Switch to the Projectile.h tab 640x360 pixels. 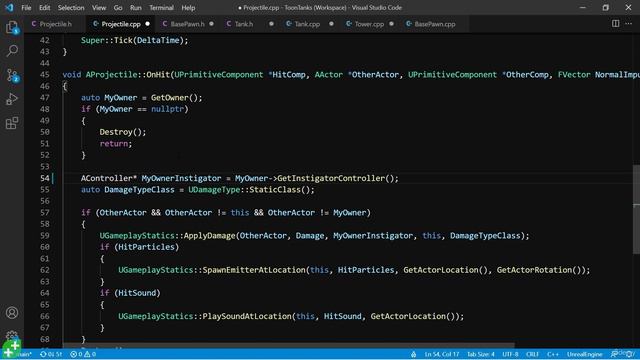[x=56, y=24]
